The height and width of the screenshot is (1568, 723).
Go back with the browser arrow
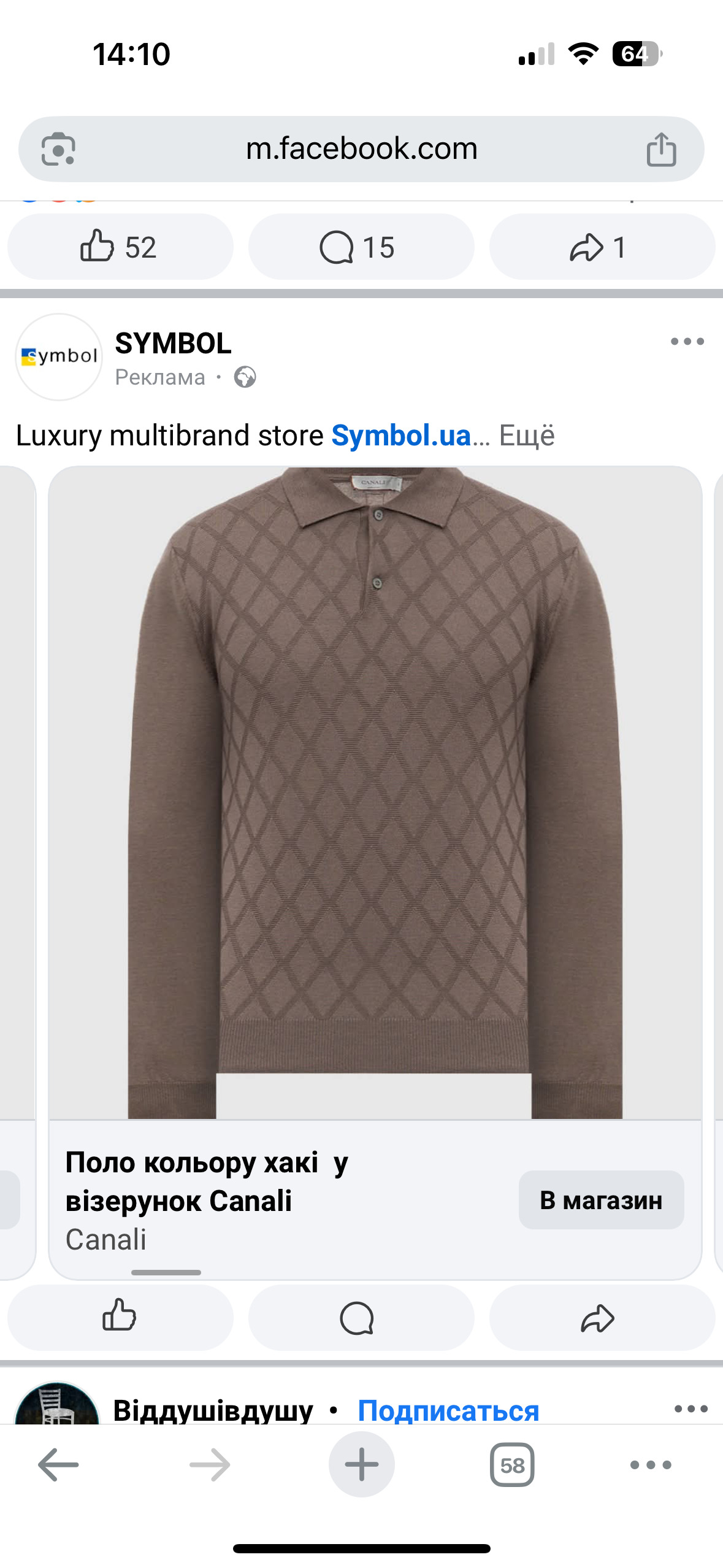coord(58,1465)
